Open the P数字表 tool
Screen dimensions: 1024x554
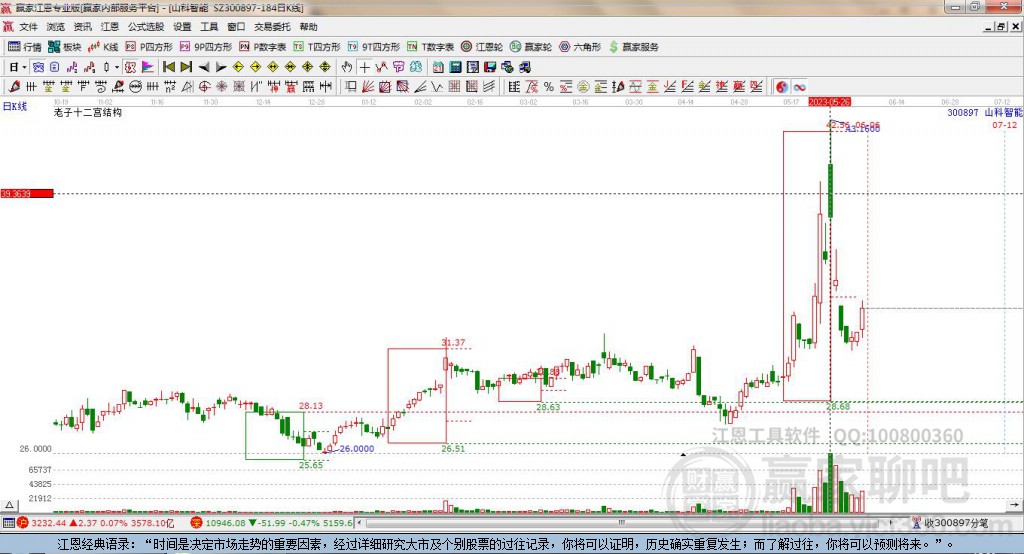pos(263,47)
